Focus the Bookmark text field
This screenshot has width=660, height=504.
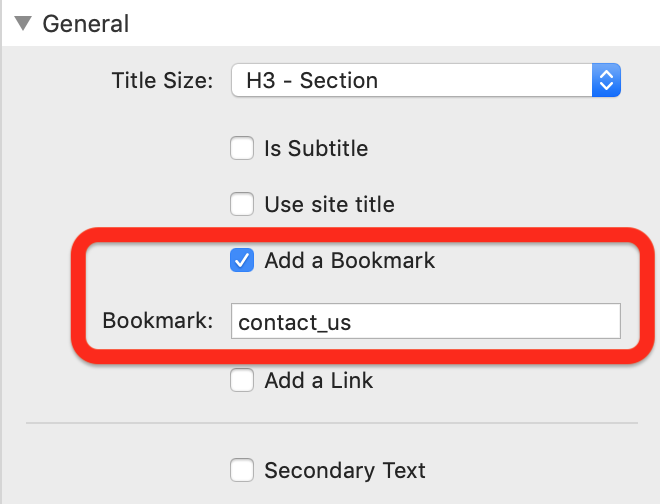(x=426, y=321)
